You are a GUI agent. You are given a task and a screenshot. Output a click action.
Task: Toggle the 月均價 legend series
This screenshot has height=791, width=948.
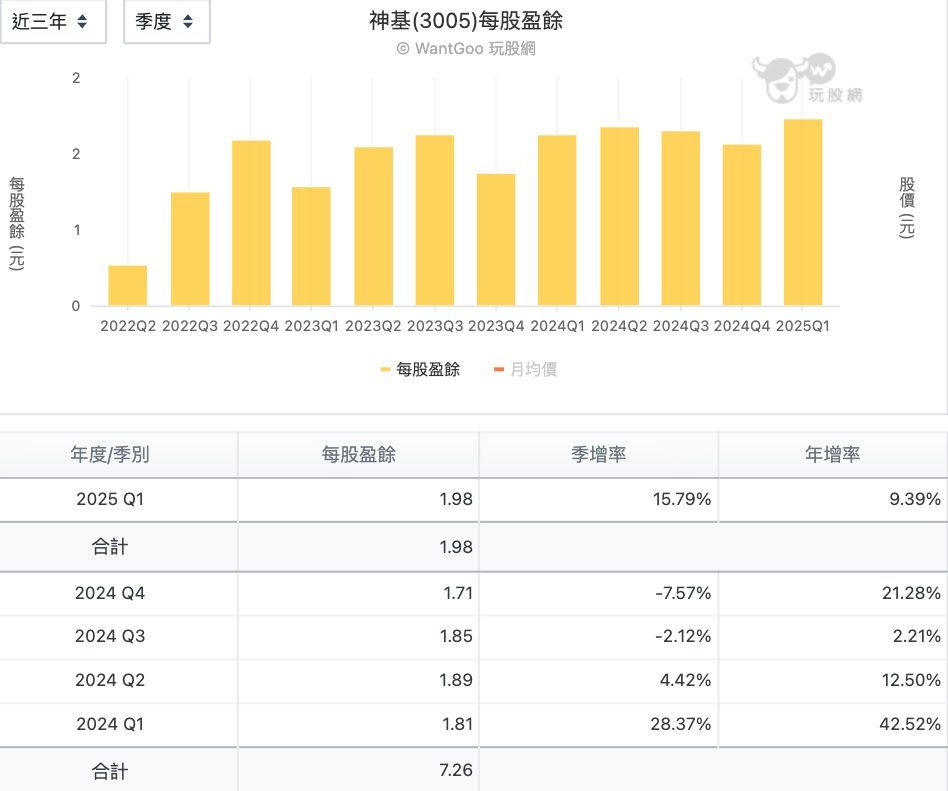click(525, 369)
